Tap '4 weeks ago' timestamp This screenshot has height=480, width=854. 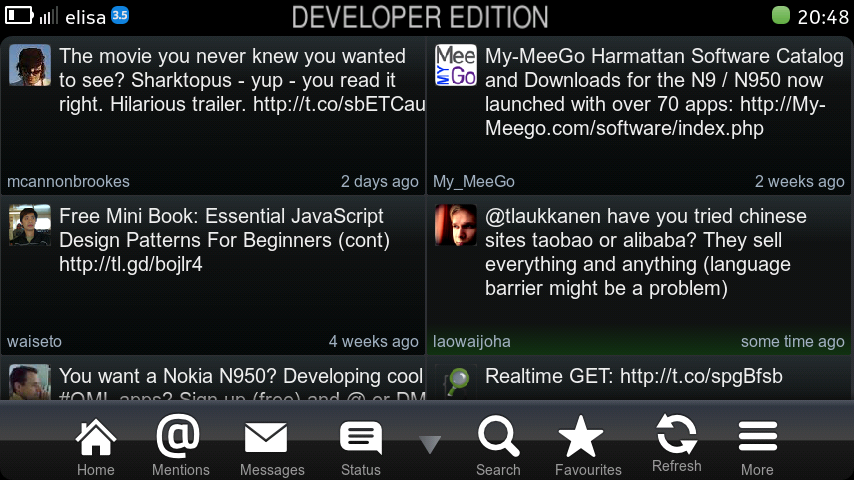click(374, 342)
